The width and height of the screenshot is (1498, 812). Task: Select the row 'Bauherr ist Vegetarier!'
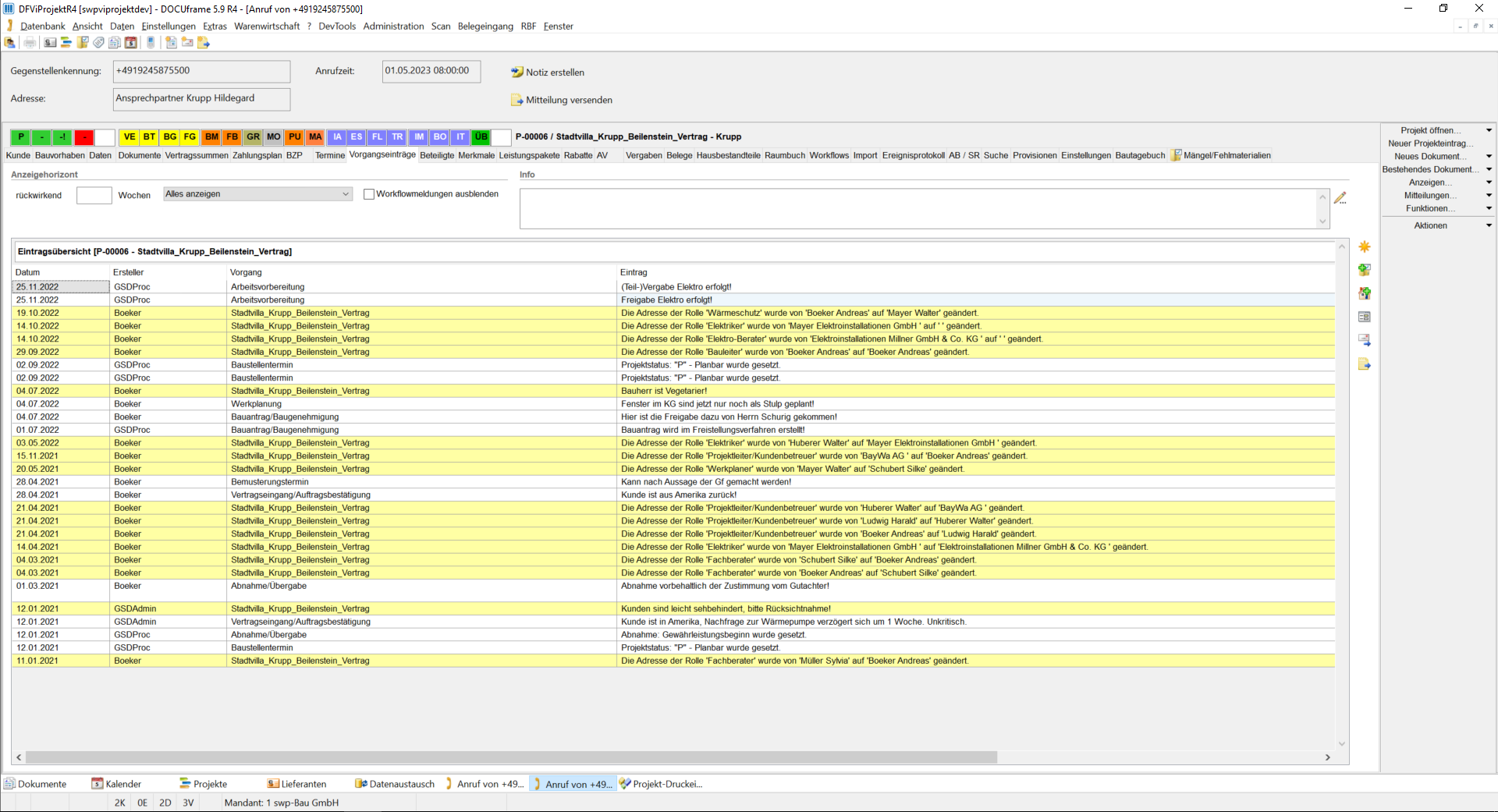673,391
